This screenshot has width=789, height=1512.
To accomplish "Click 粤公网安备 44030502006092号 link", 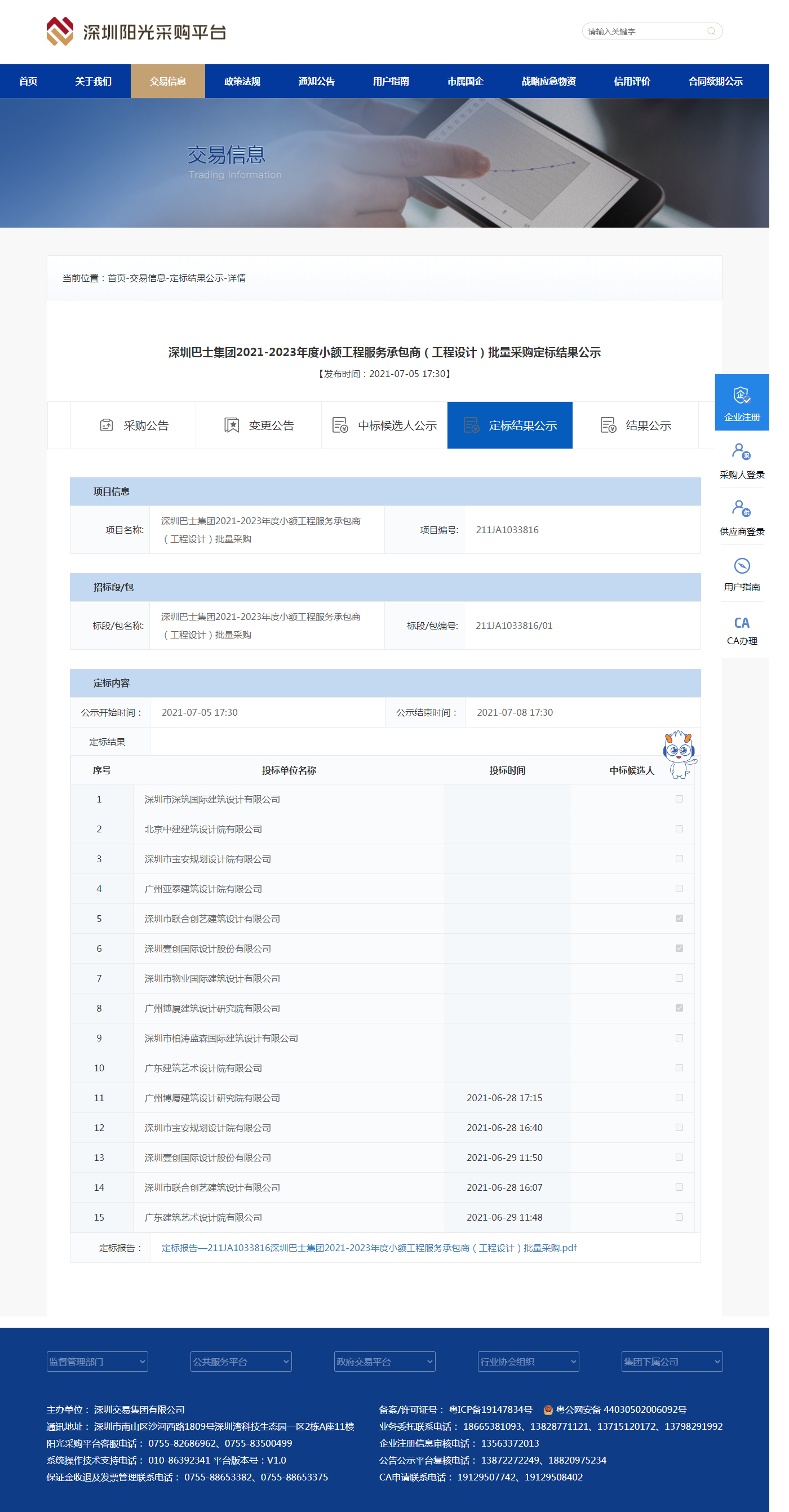I will pyautogui.click(x=621, y=1409).
